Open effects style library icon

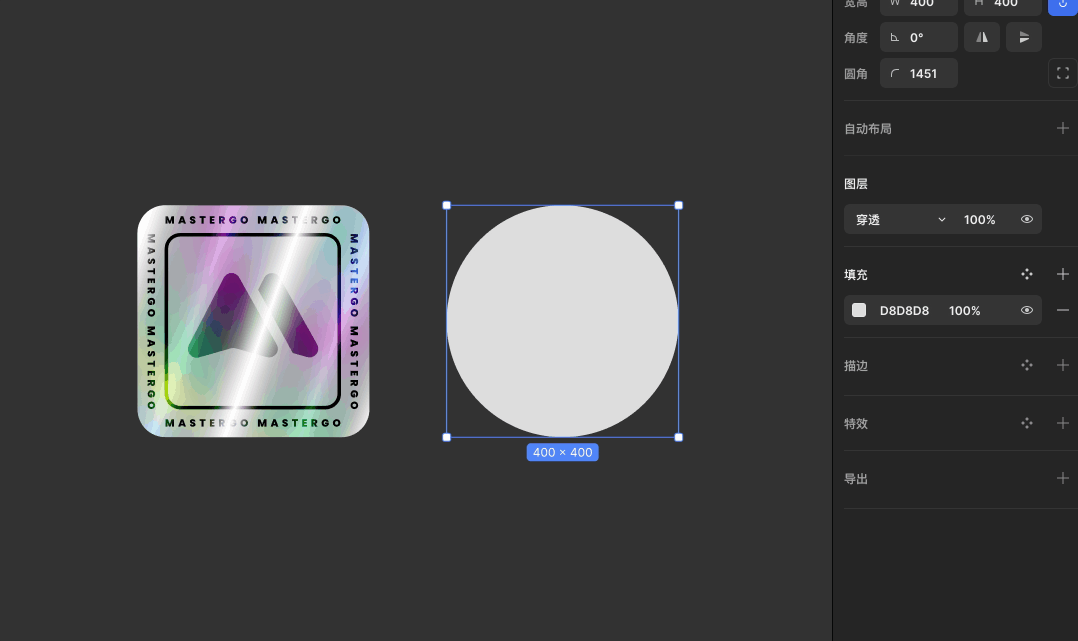1026,423
